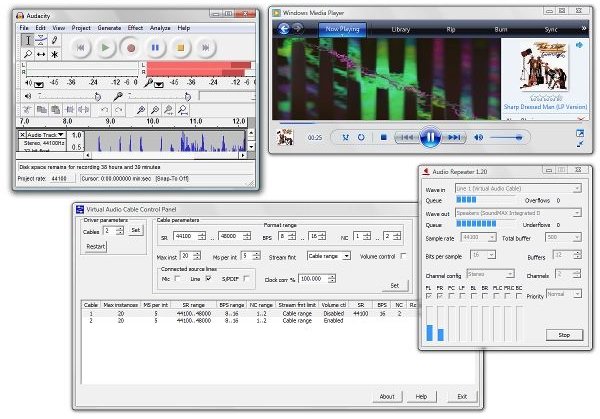
Task: Stop playback in Windows Media Player
Action: (383, 137)
